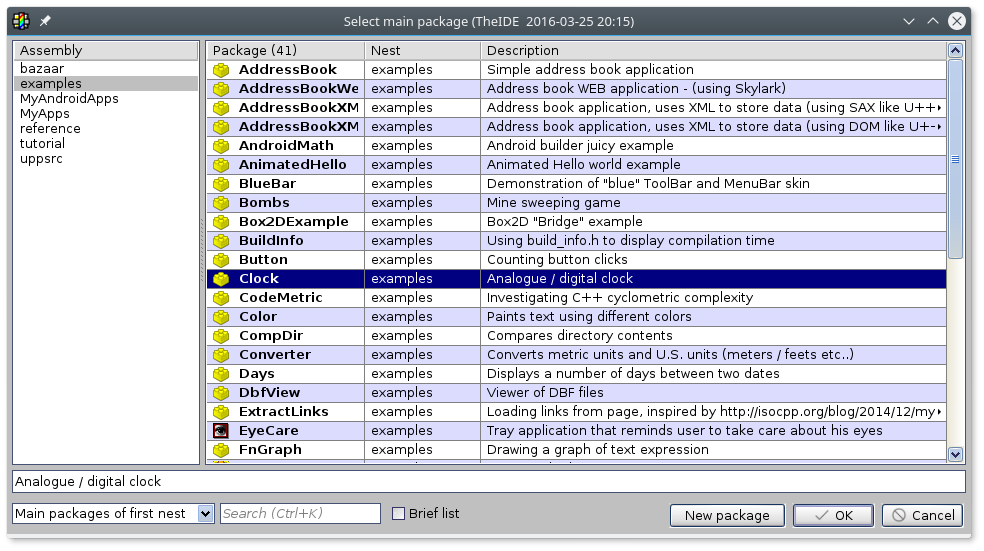Click the yellow icon beside Converter
984x551 pixels.
click(221, 355)
